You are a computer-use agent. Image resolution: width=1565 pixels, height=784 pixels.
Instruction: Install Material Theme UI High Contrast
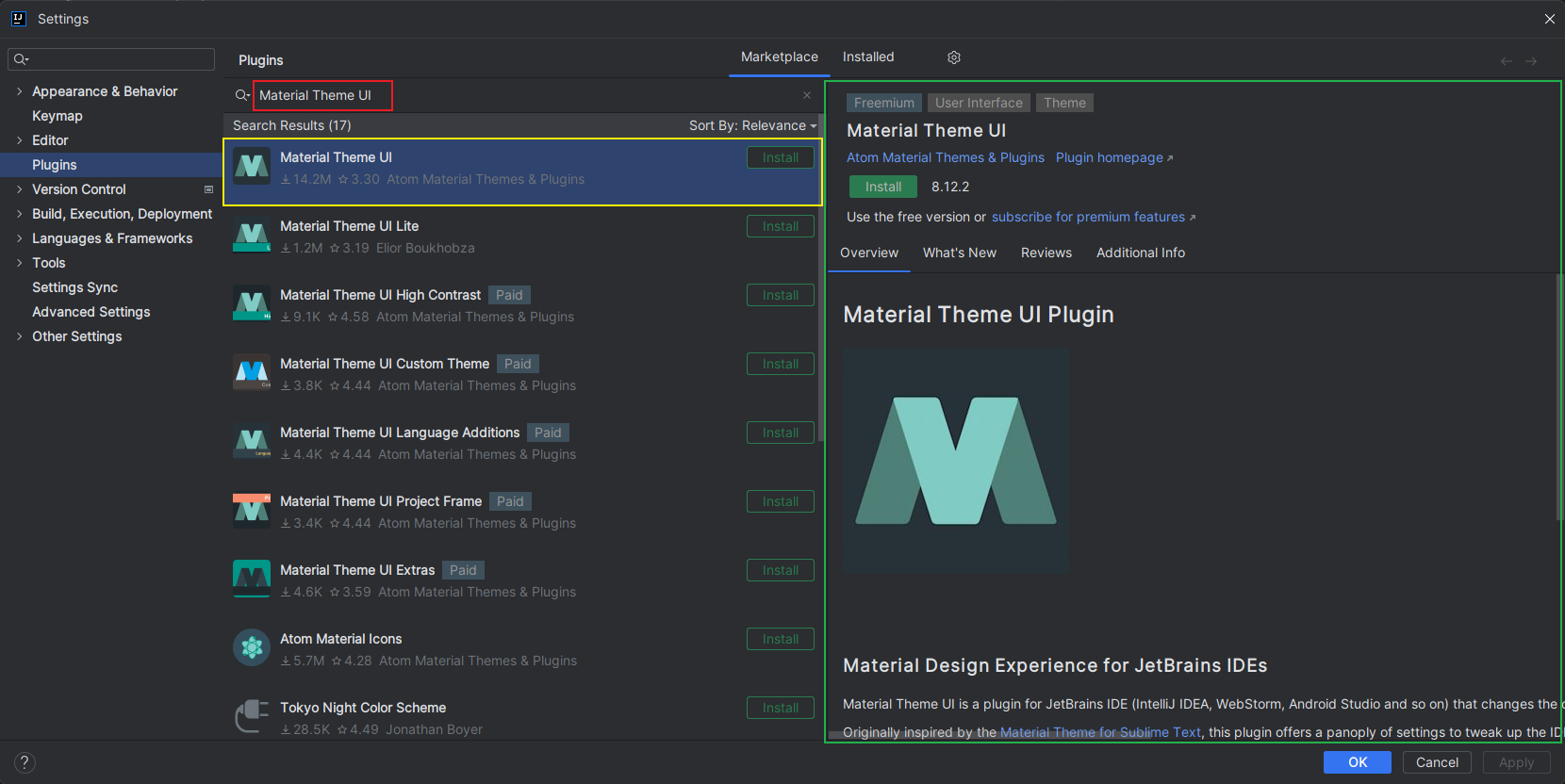[781, 295]
